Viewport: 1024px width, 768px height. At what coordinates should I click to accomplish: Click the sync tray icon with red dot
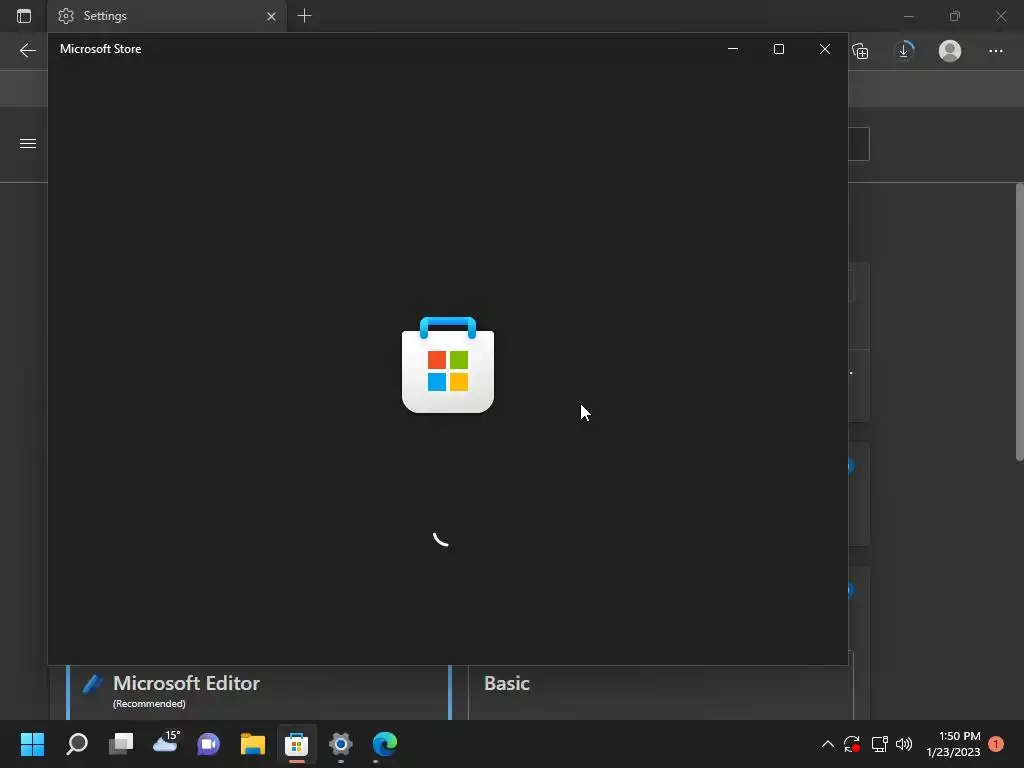(x=852, y=744)
